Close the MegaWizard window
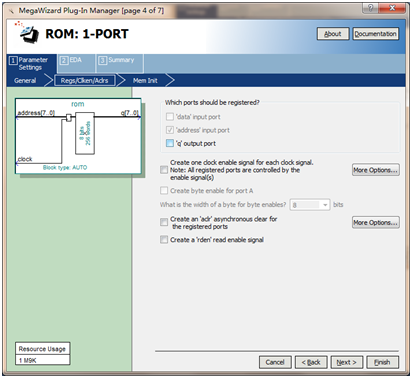This screenshot has width=412, height=378. (x=392, y=8)
